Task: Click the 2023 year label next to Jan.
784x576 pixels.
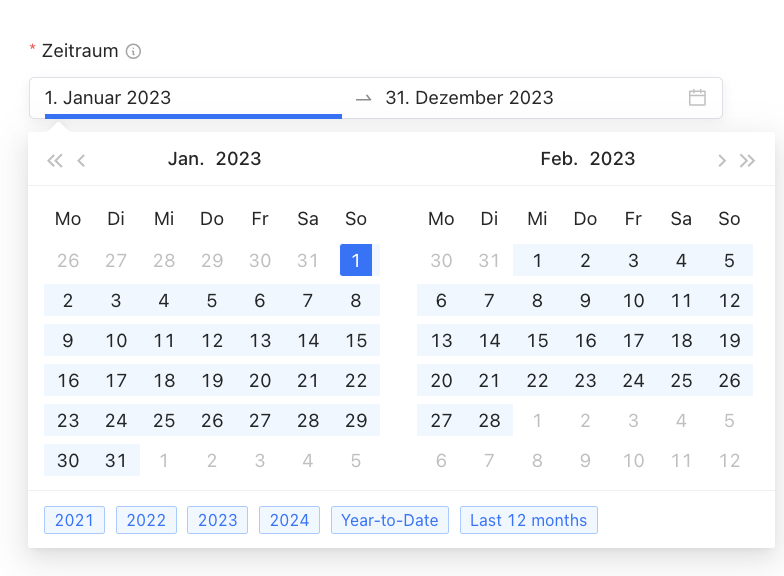Action: [x=238, y=159]
